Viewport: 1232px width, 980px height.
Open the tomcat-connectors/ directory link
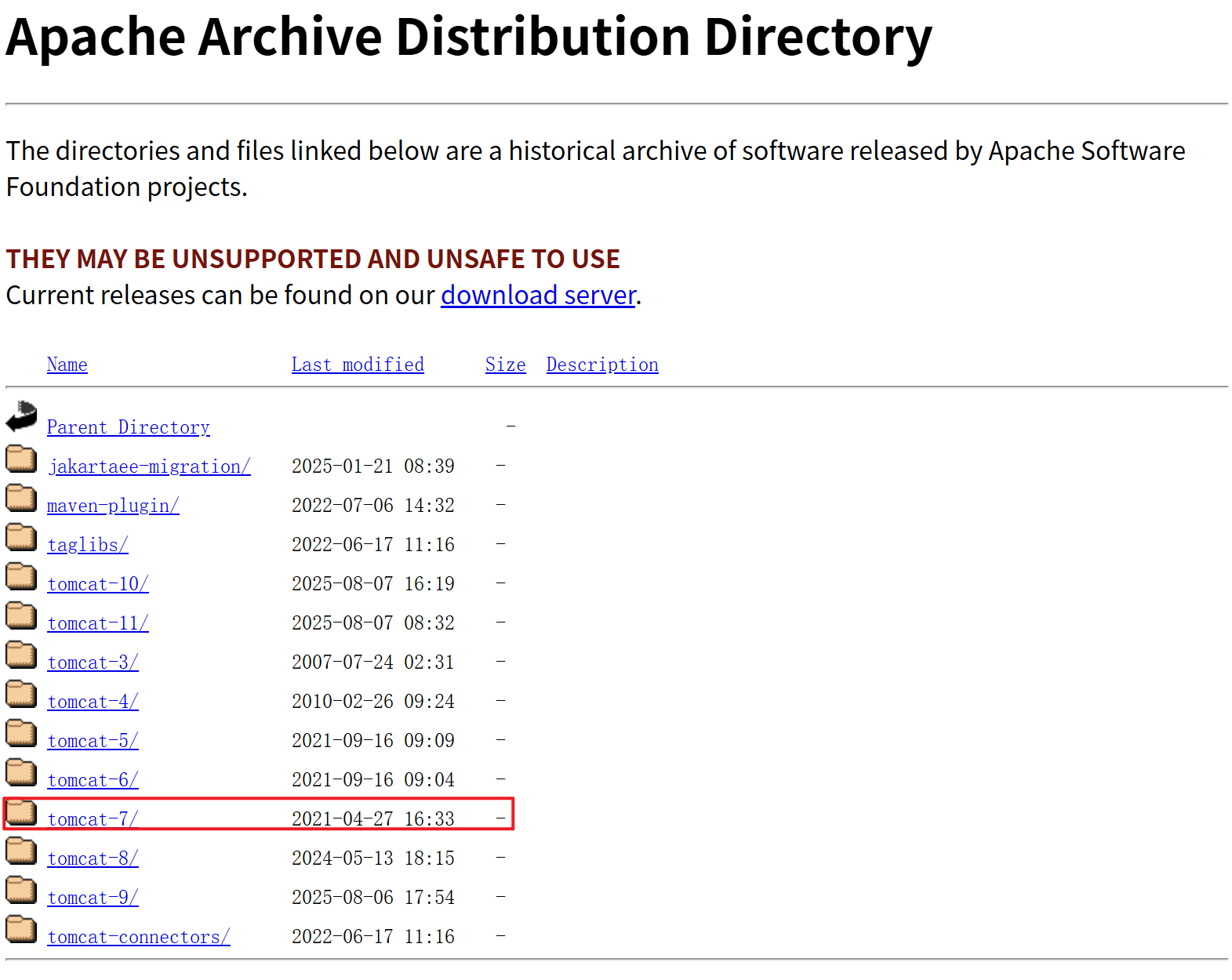pos(139,937)
